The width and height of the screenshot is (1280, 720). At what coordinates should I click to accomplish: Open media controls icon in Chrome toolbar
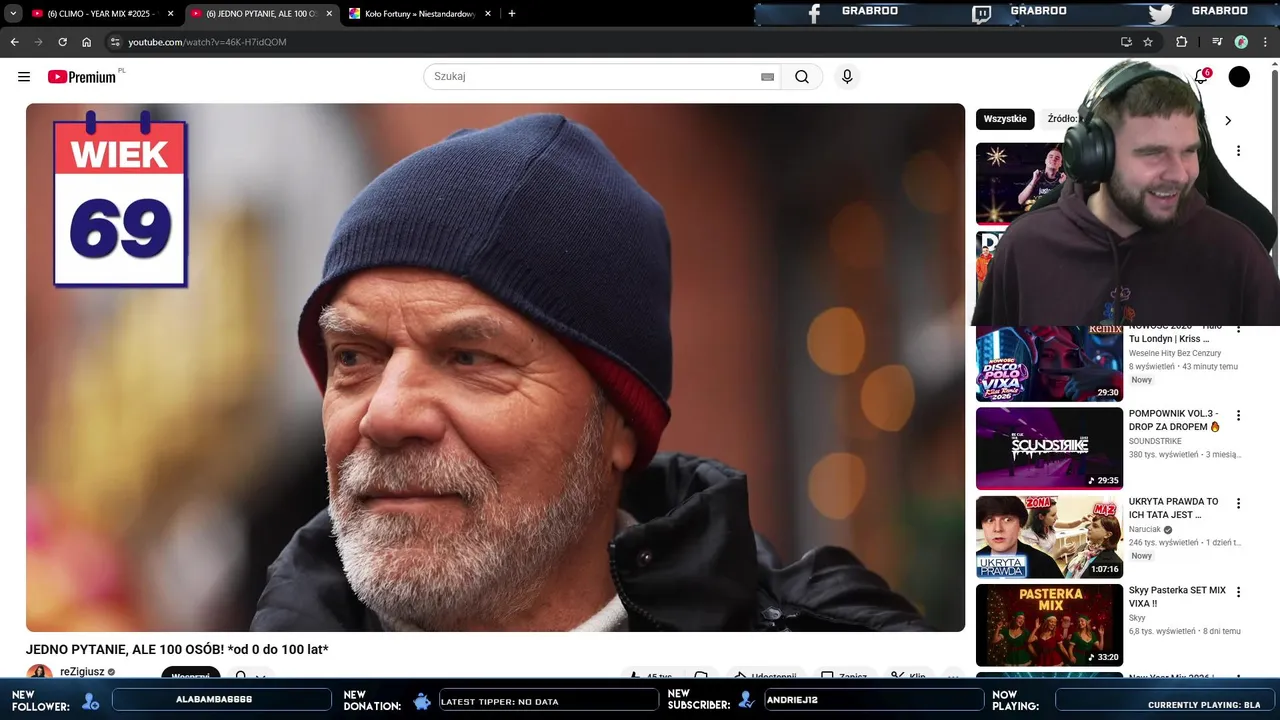tap(1217, 42)
